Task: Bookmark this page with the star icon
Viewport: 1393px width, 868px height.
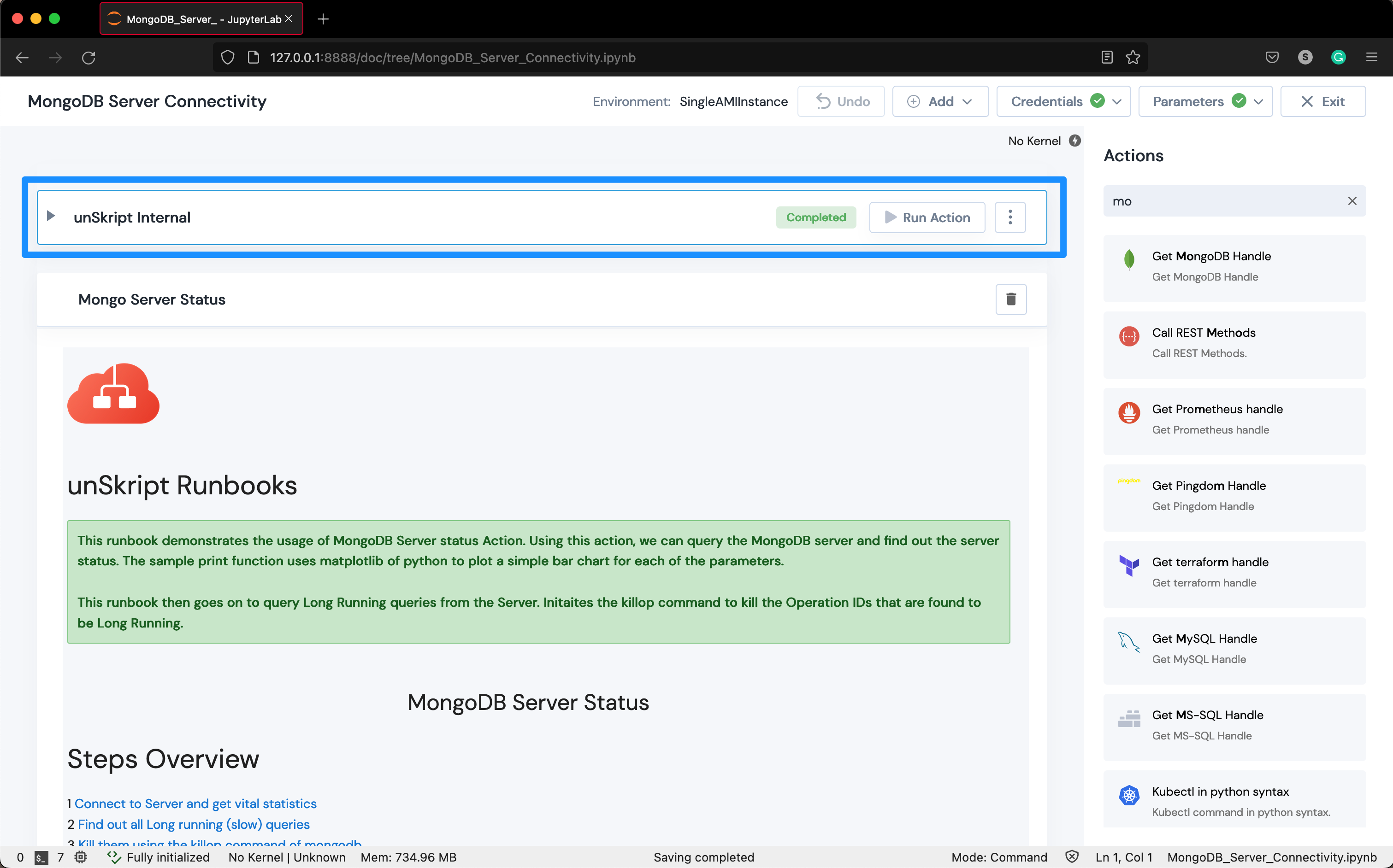Action: tap(1133, 58)
